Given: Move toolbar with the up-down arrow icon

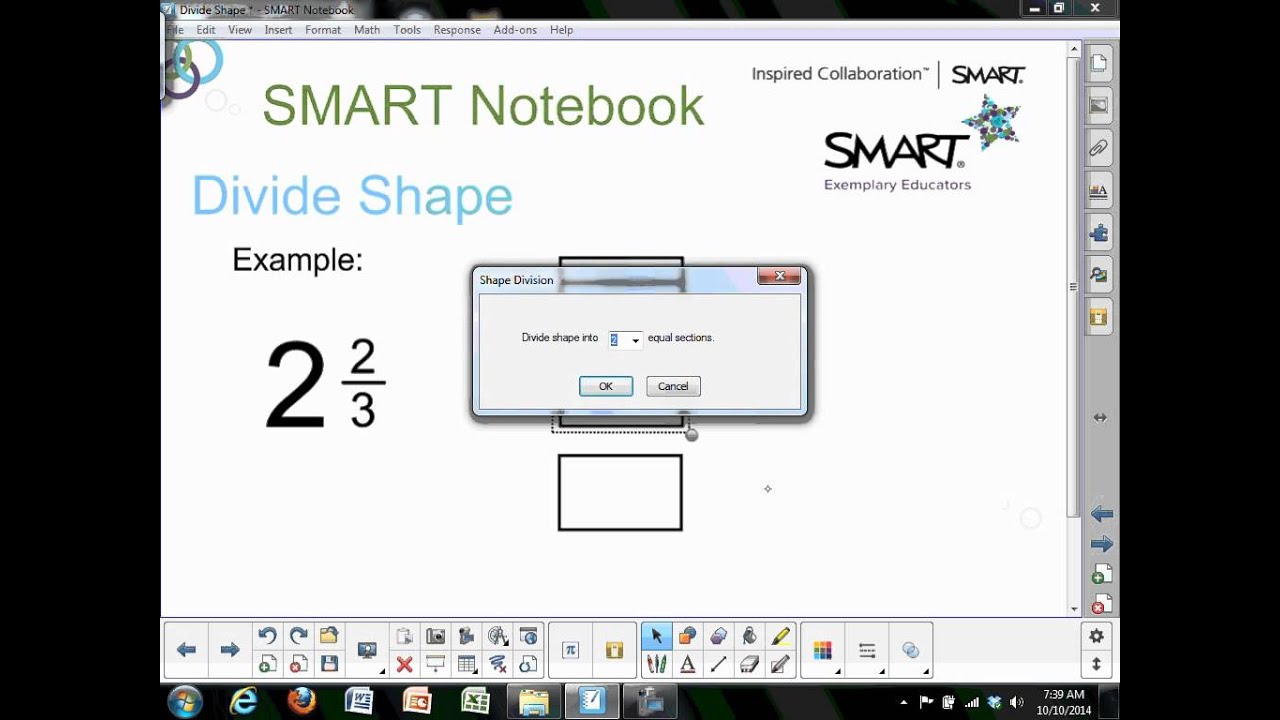Looking at the screenshot, I should [x=1097, y=664].
